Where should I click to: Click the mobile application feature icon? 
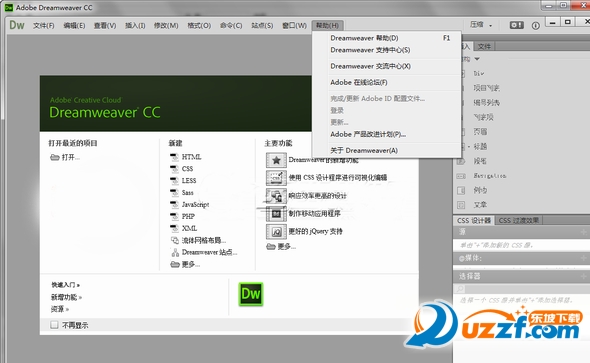(x=276, y=214)
